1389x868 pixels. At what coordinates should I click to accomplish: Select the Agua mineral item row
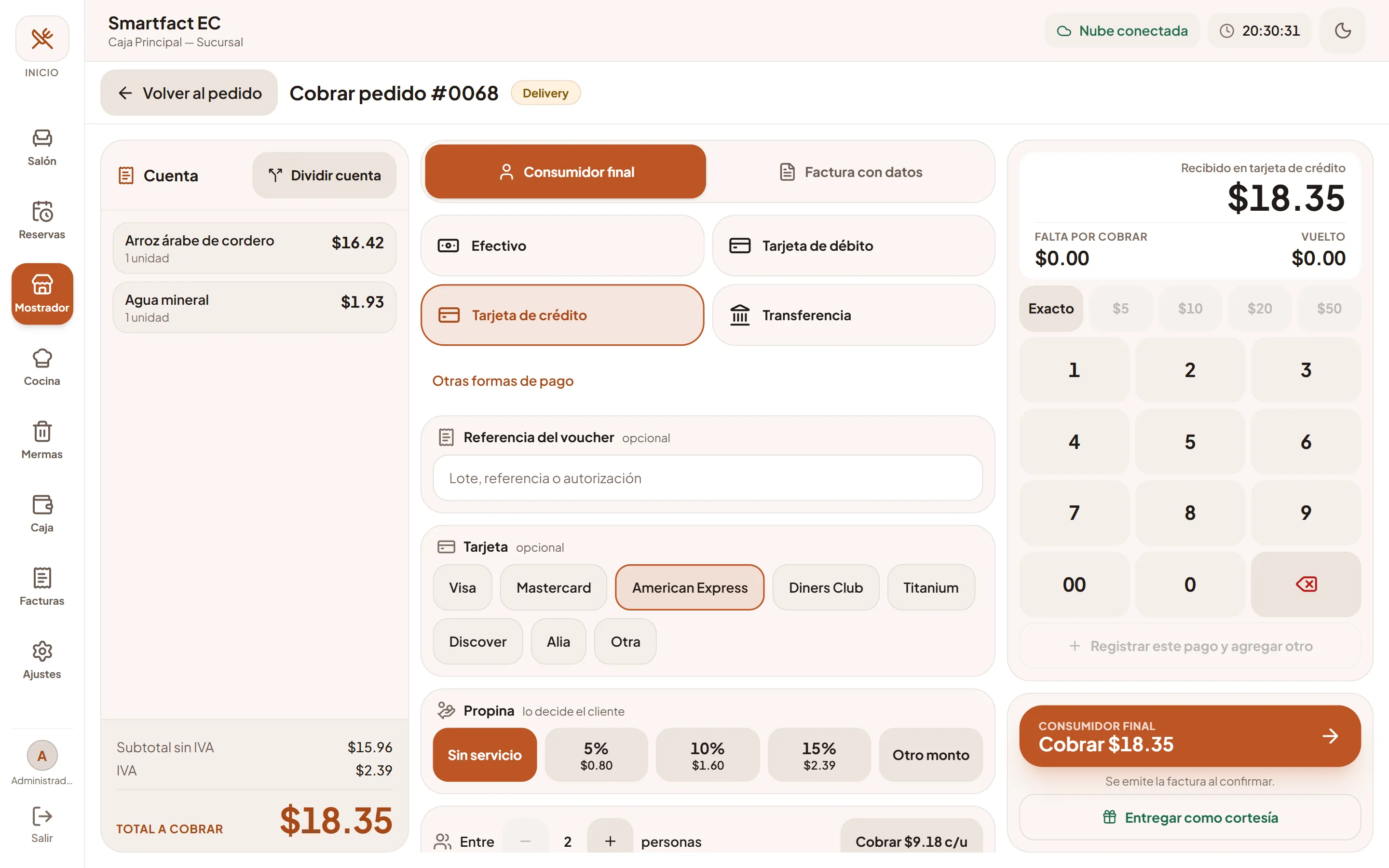[254, 307]
